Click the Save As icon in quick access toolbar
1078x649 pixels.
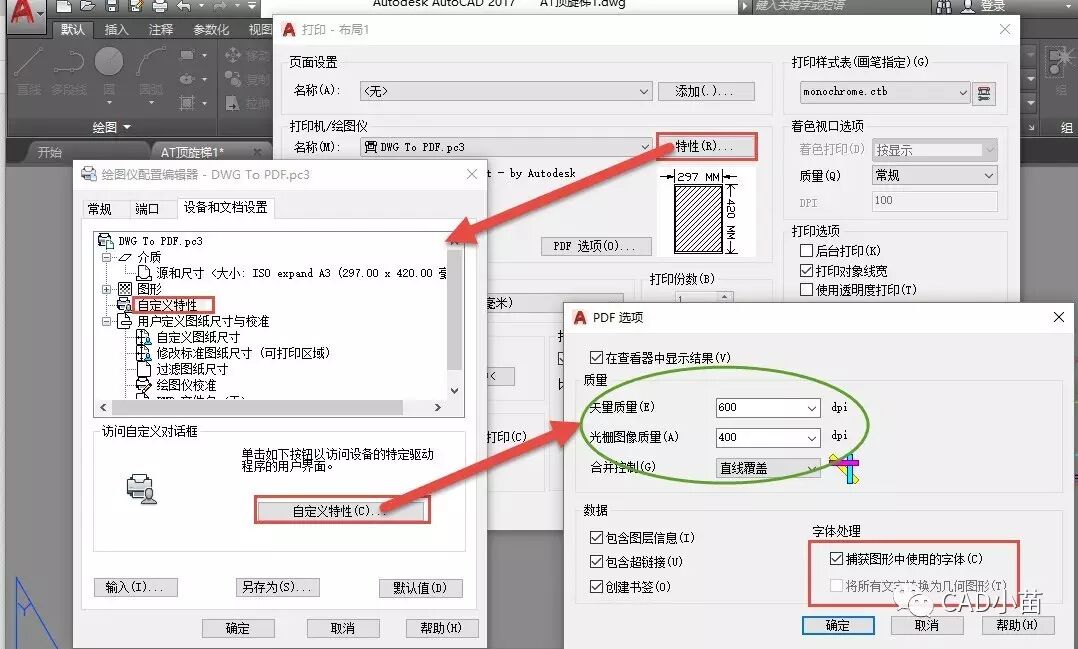(x=135, y=6)
